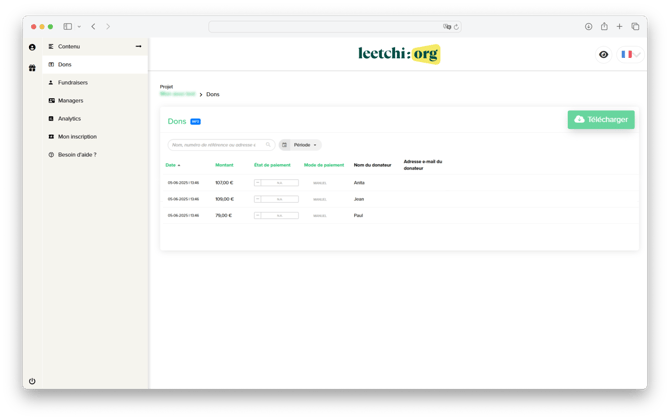Show Safari tab overview icon

(x=635, y=27)
